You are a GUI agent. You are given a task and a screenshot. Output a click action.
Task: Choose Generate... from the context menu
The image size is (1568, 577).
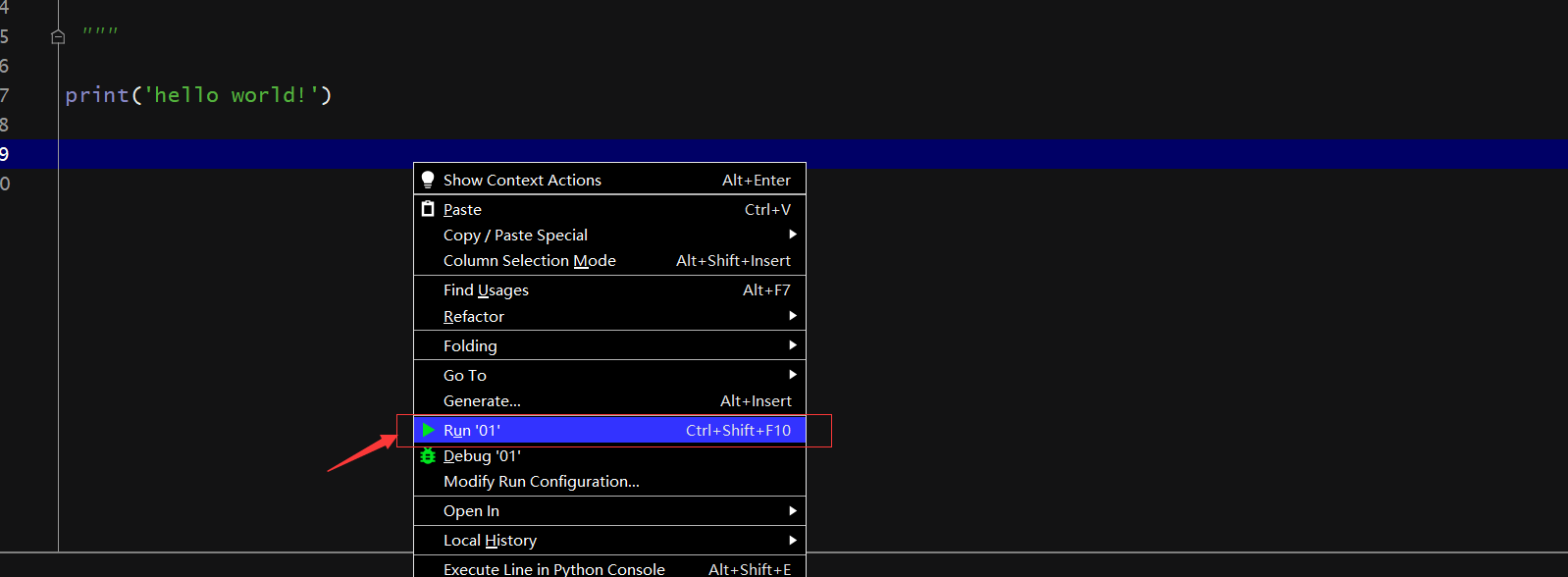(609, 400)
